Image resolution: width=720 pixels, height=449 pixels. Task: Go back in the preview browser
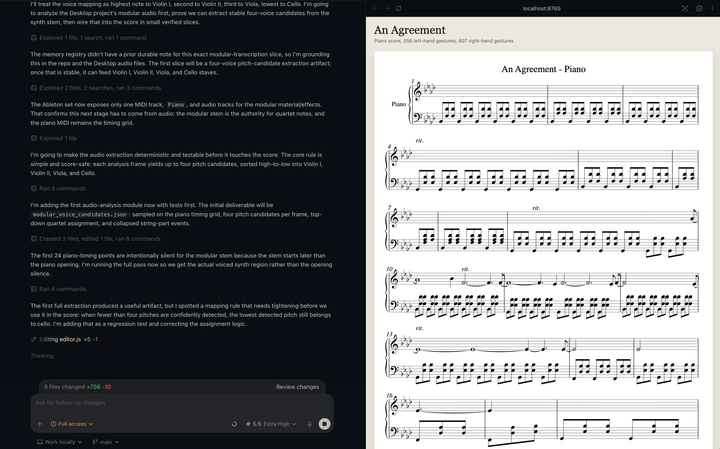pos(375,8)
